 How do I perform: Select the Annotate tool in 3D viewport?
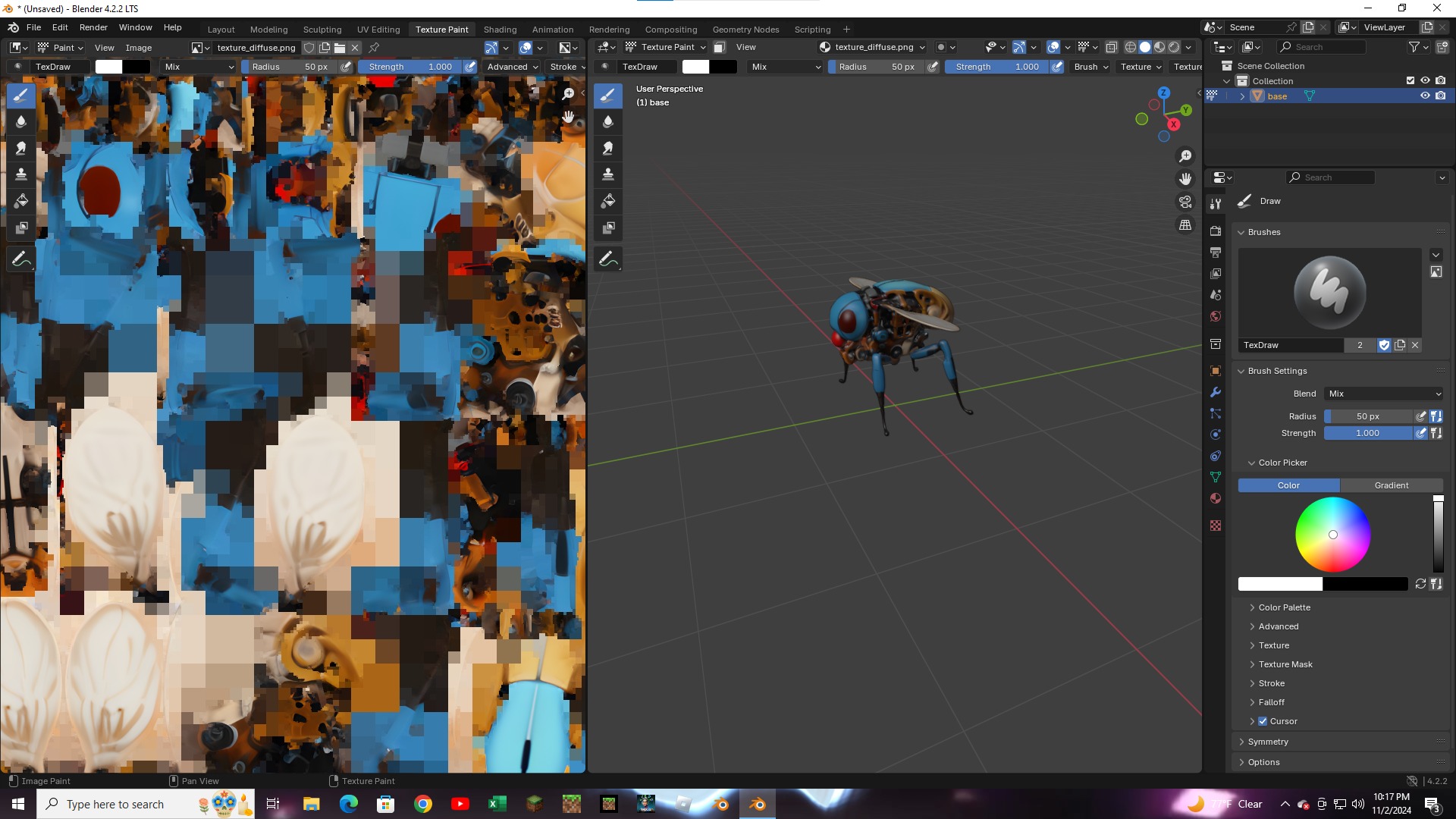click(608, 259)
